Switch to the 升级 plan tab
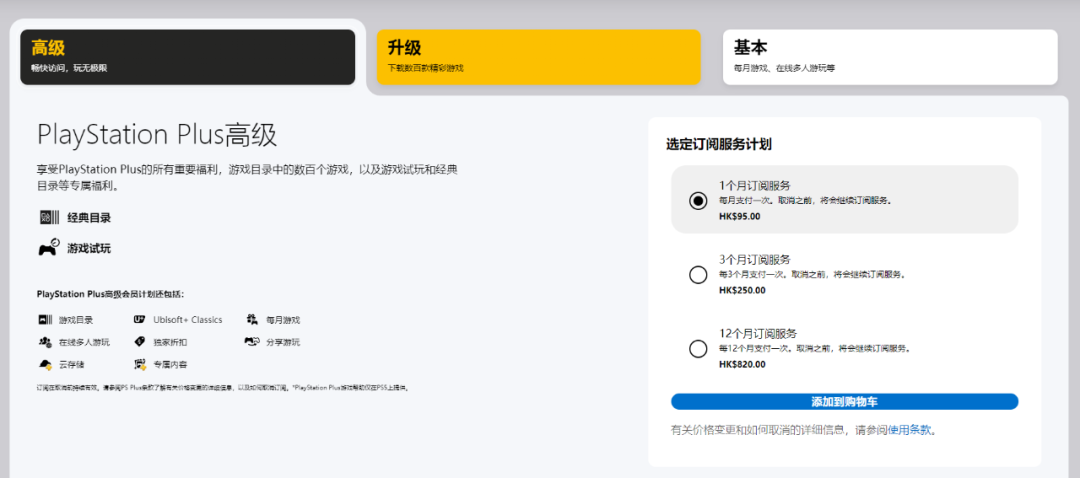Image resolution: width=1080 pixels, height=478 pixels. 539,57
